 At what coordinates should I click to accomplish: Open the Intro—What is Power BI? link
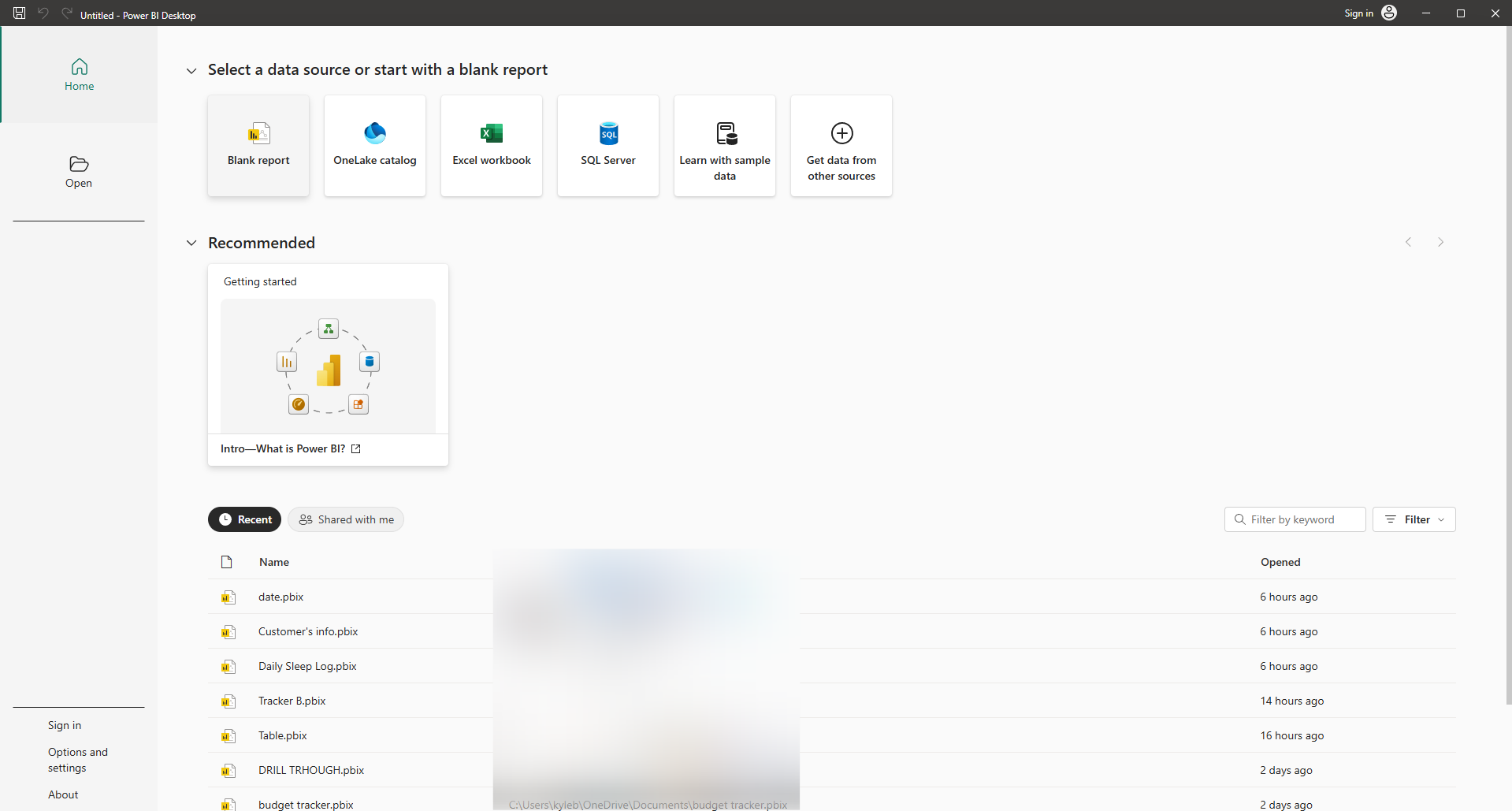(283, 448)
